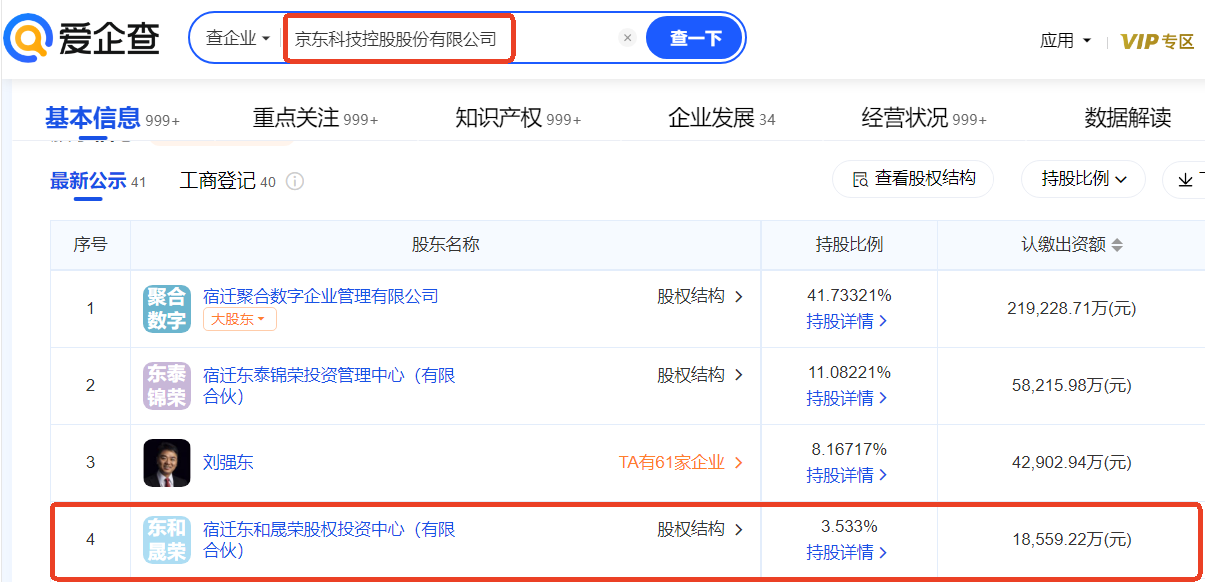This screenshot has width=1205, height=582.
Task: View 持股详情 for the 3.533% holding
Action: [x=848, y=552]
